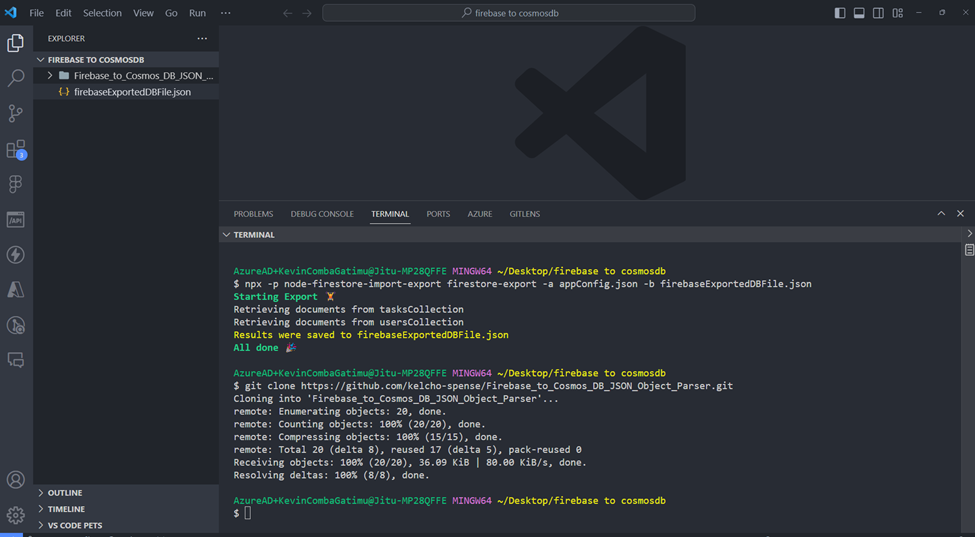Screen dimensions: 975x537
Task: Open the Accounts icon
Action: 16,480
